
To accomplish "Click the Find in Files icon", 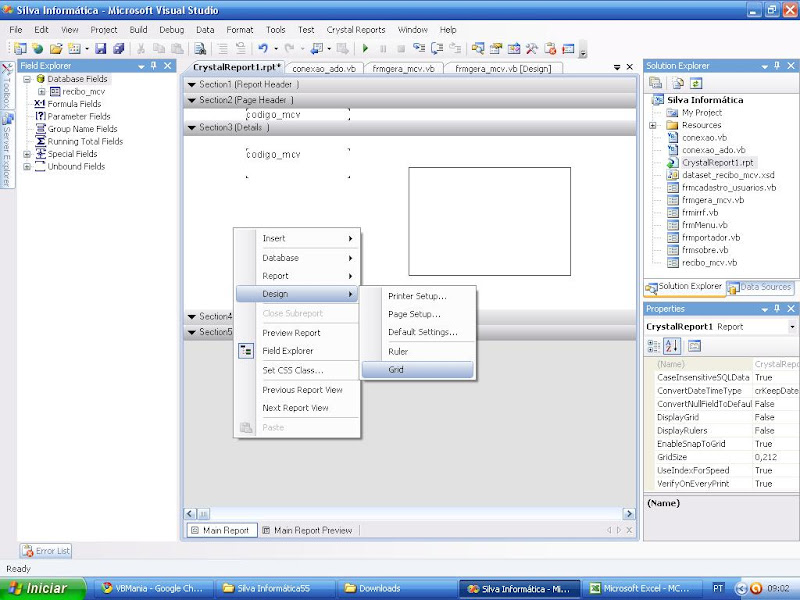I will click(x=200, y=48).
